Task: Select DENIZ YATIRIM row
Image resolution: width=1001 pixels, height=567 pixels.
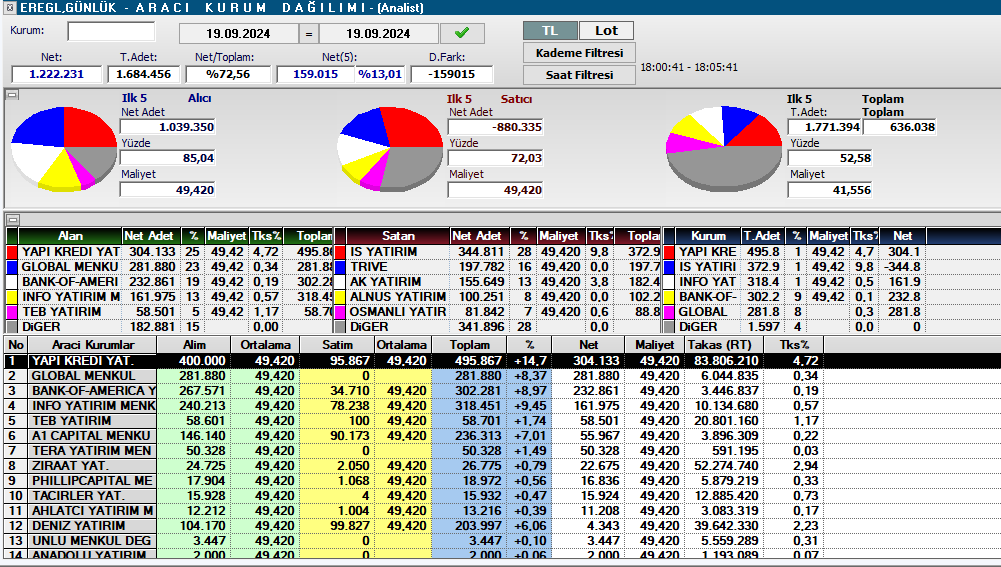Action: pos(502,525)
